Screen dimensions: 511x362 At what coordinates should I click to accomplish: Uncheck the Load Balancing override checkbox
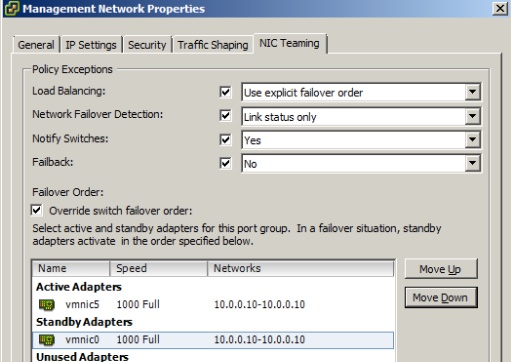pos(225,92)
